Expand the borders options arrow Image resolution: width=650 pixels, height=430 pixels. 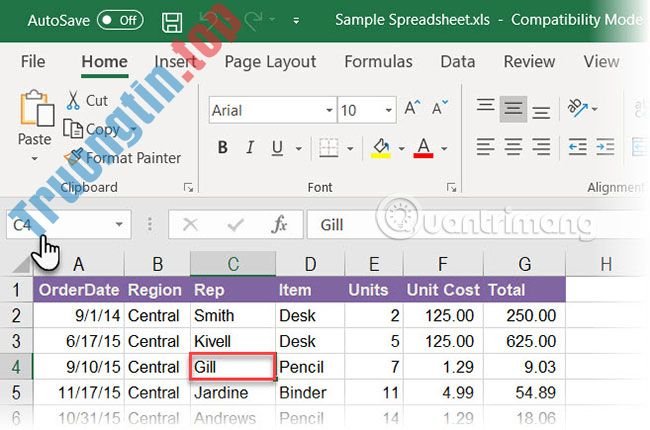click(350, 148)
